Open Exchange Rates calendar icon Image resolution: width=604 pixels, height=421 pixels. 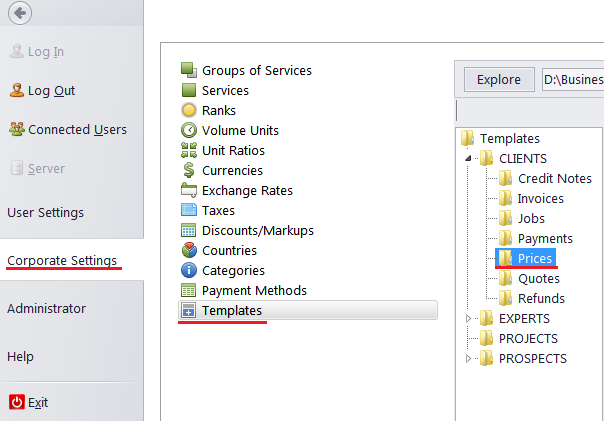point(189,190)
